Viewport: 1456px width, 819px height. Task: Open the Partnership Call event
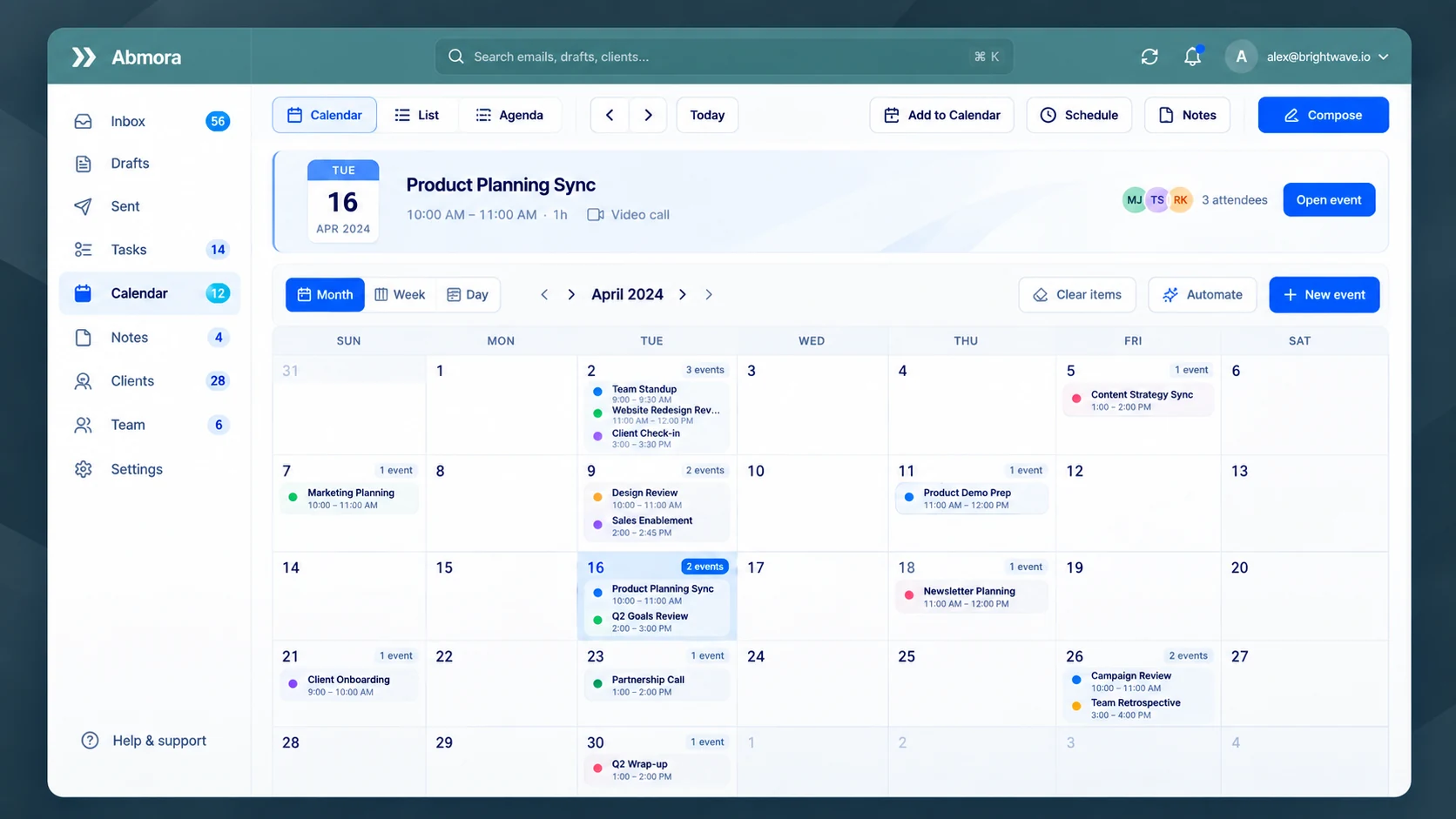coord(657,686)
